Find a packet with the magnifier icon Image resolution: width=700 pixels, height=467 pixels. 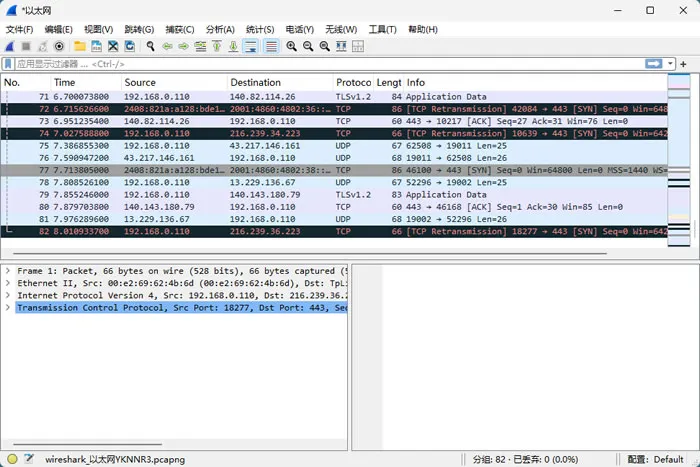pos(150,46)
